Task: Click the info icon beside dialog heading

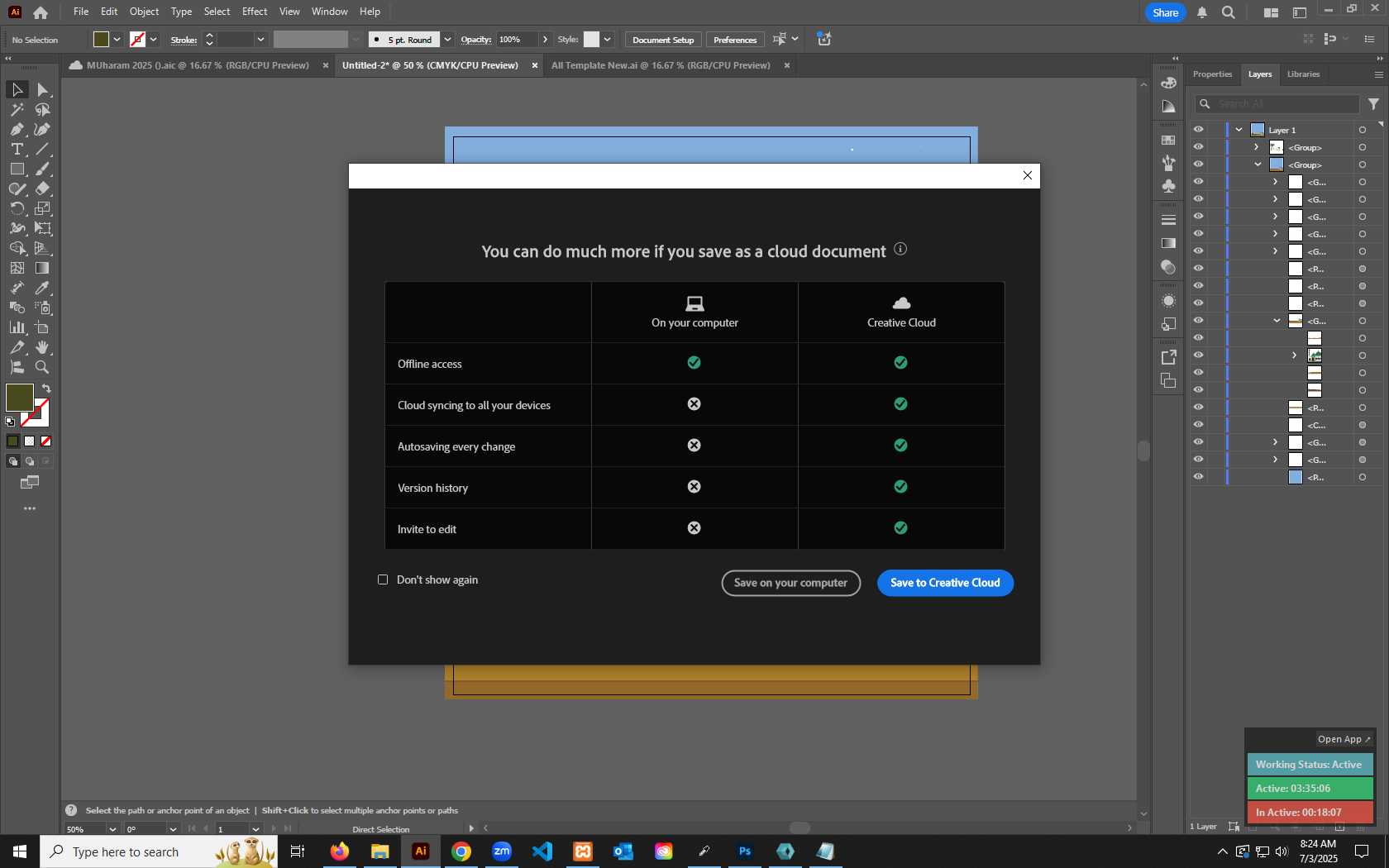Action: click(x=900, y=249)
